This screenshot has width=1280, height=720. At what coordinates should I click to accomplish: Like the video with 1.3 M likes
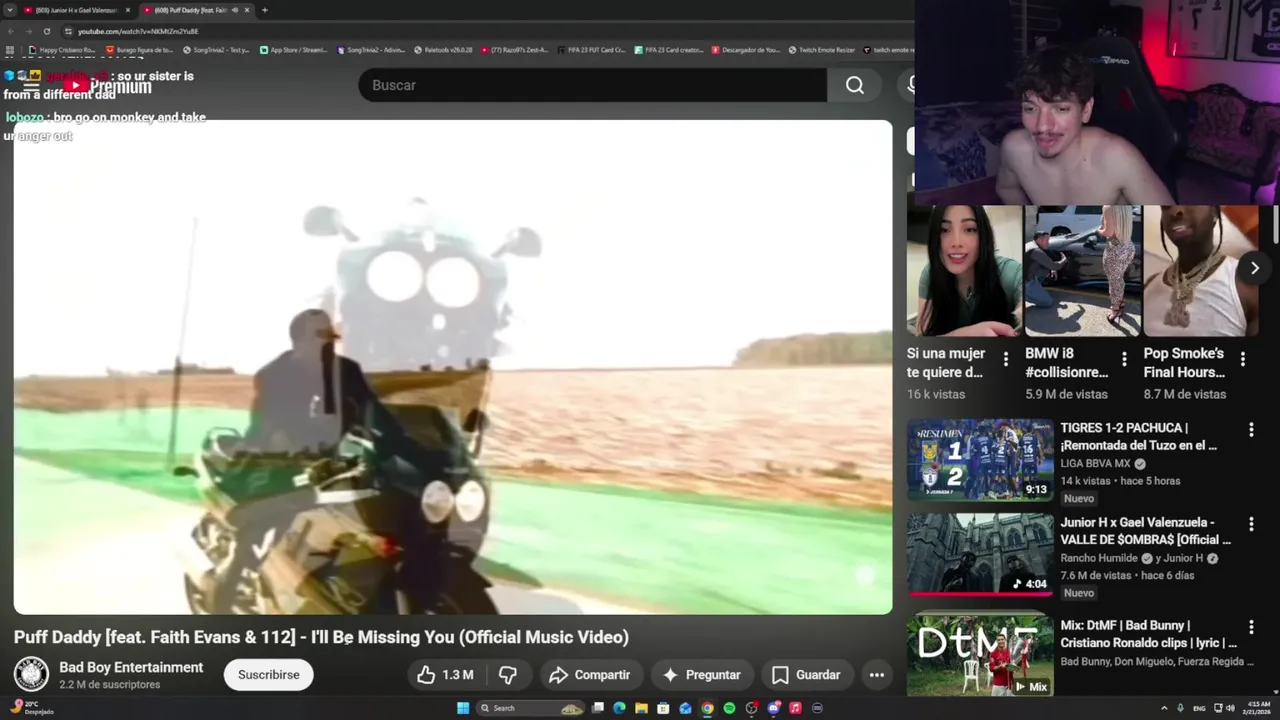coord(446,675)
